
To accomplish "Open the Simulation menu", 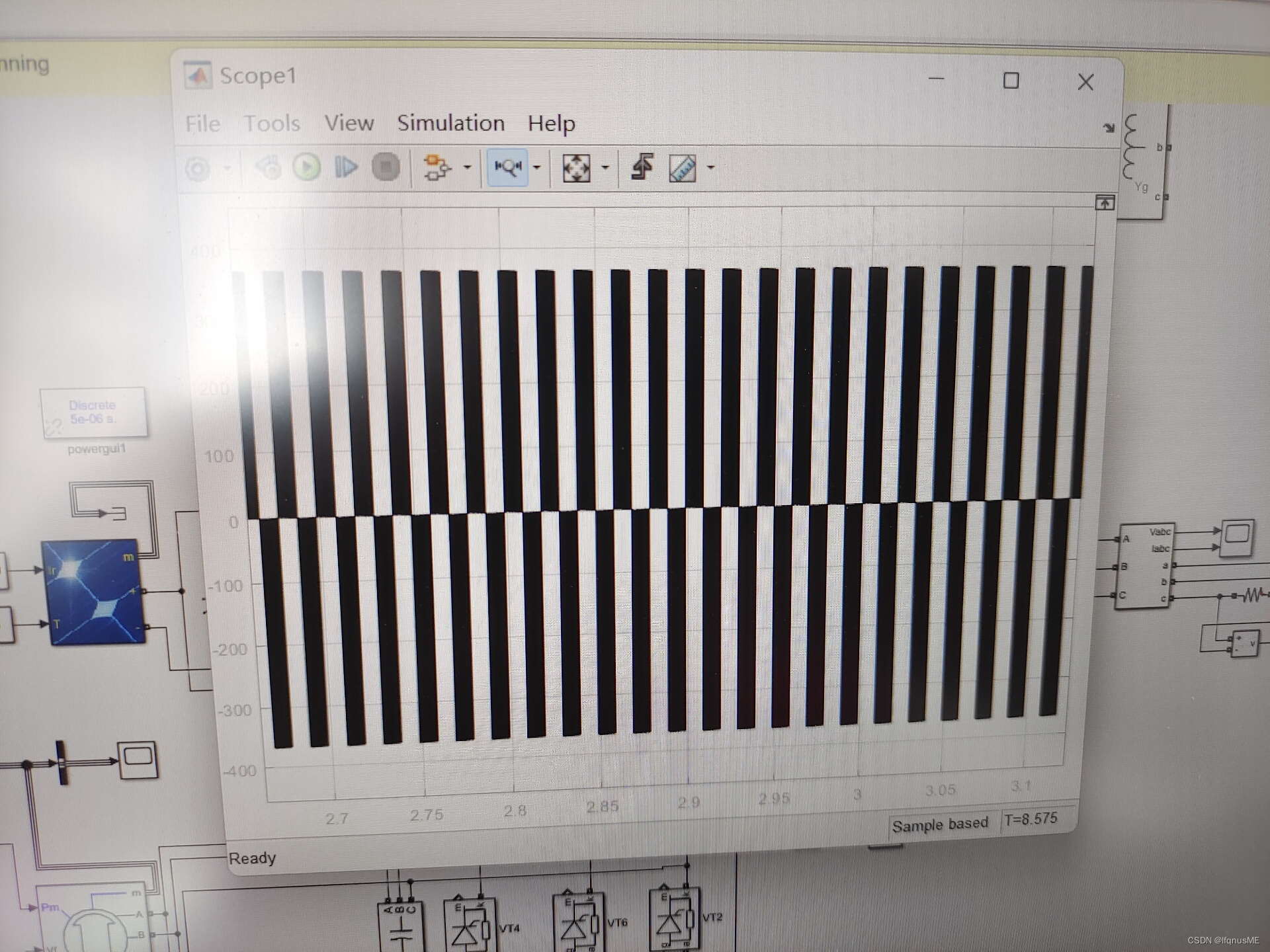I will [450, 123].
